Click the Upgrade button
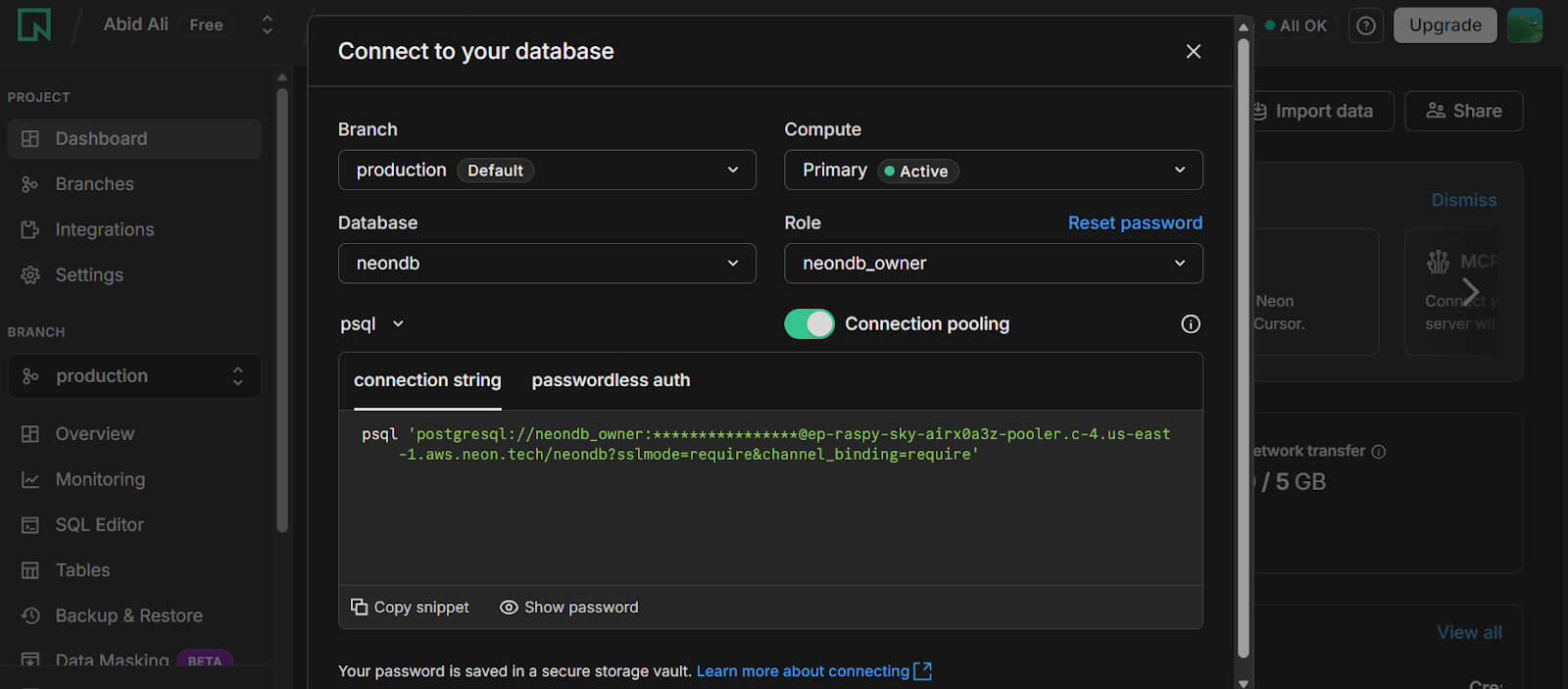The width and height of the screenshot is (1568, 689). click(1445, 25)
